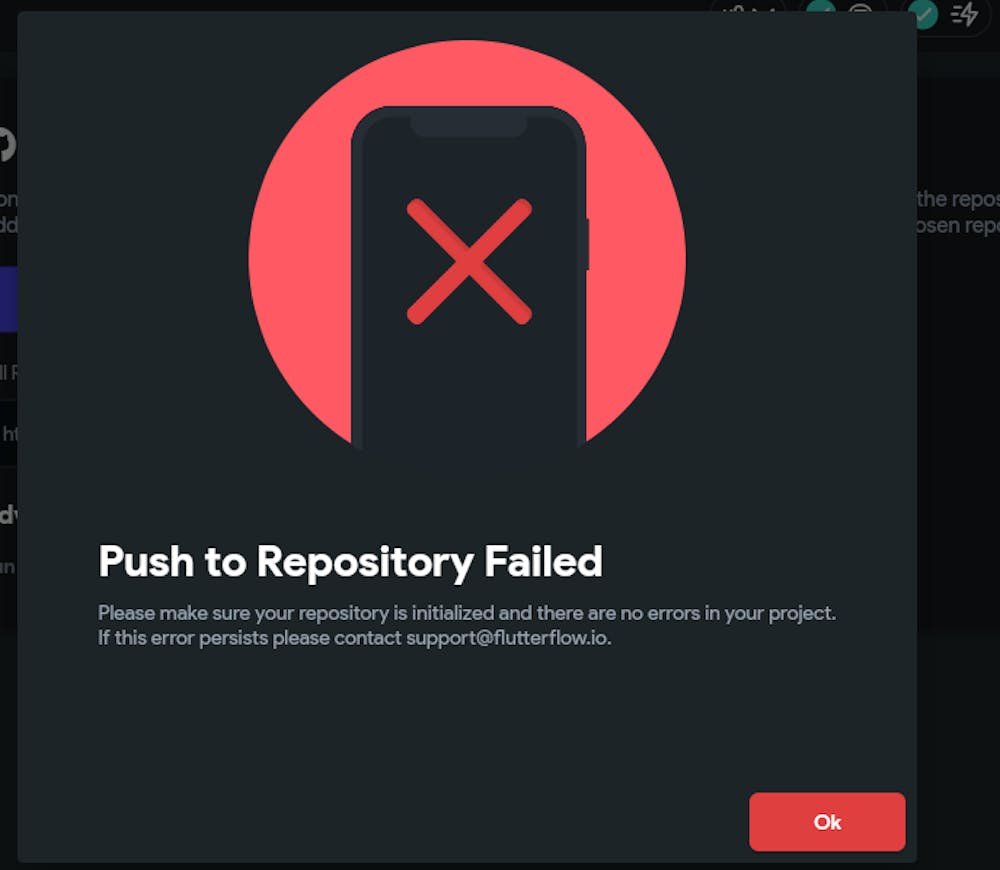Click the dimmed backdrop right of the dialog
1000x870 pixels.
pos(959,446)
